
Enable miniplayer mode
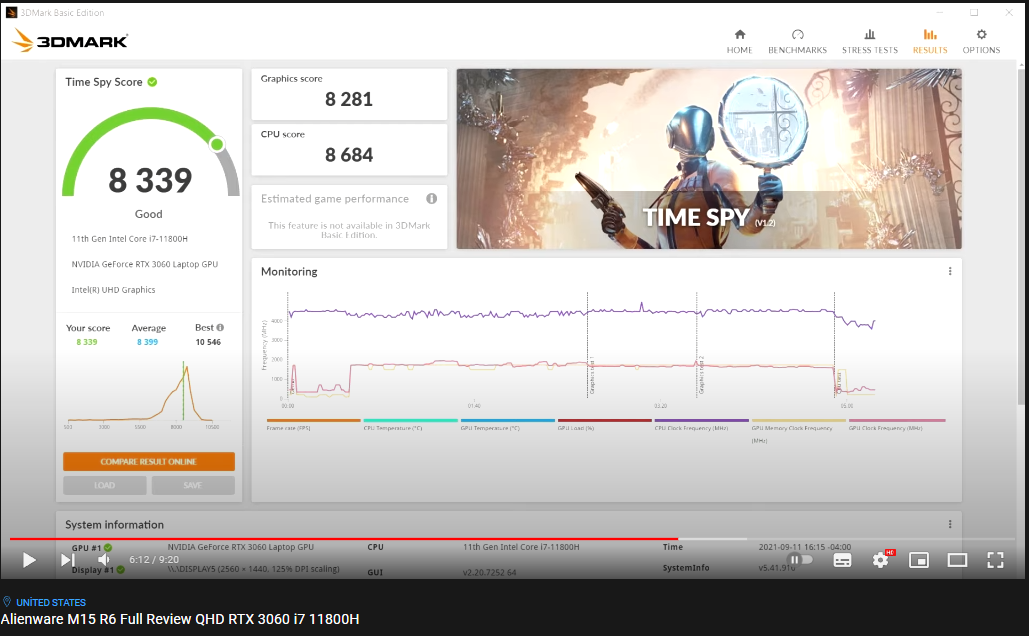919,560
